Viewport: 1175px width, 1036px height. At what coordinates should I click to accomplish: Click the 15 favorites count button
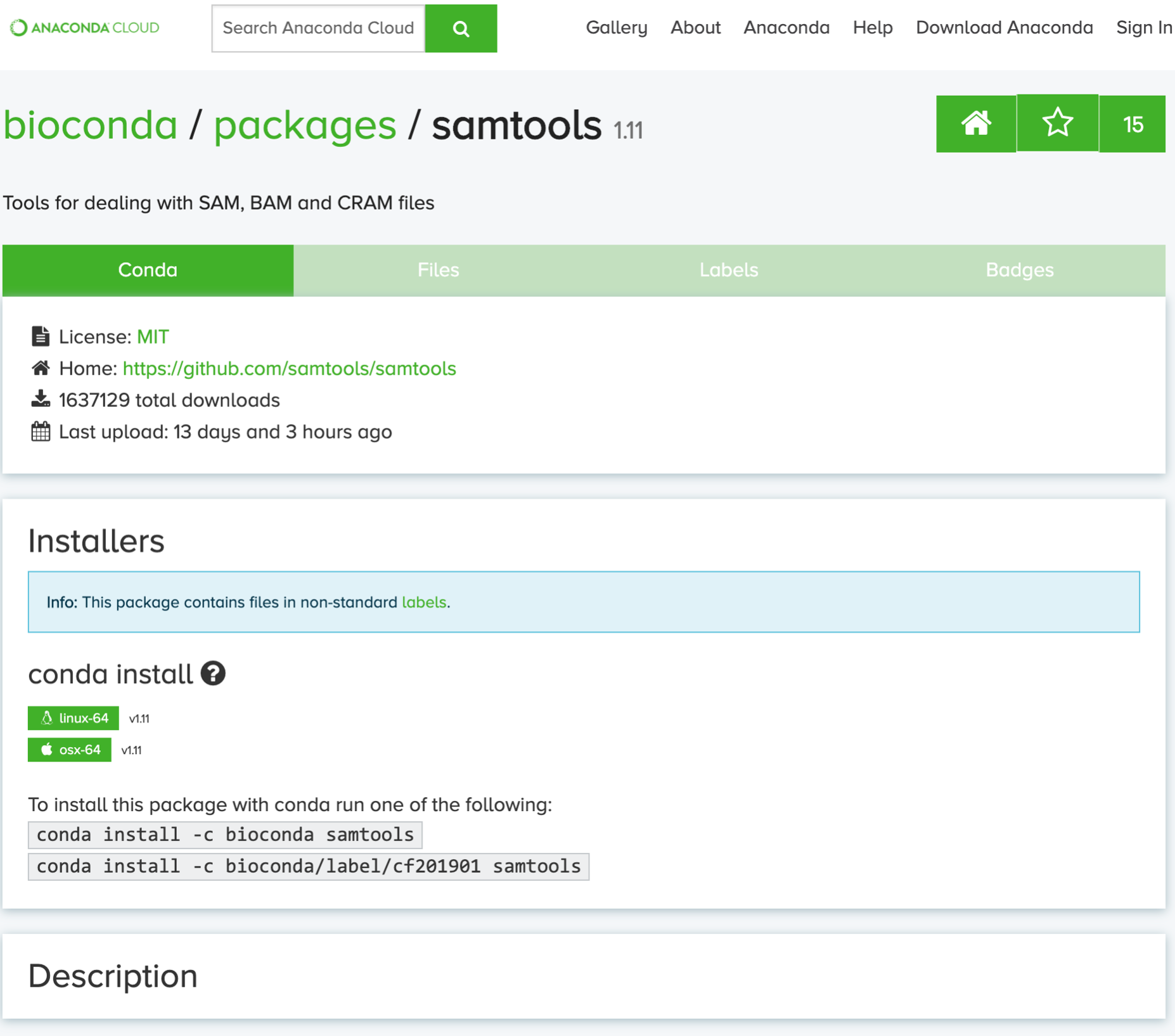1132,124
